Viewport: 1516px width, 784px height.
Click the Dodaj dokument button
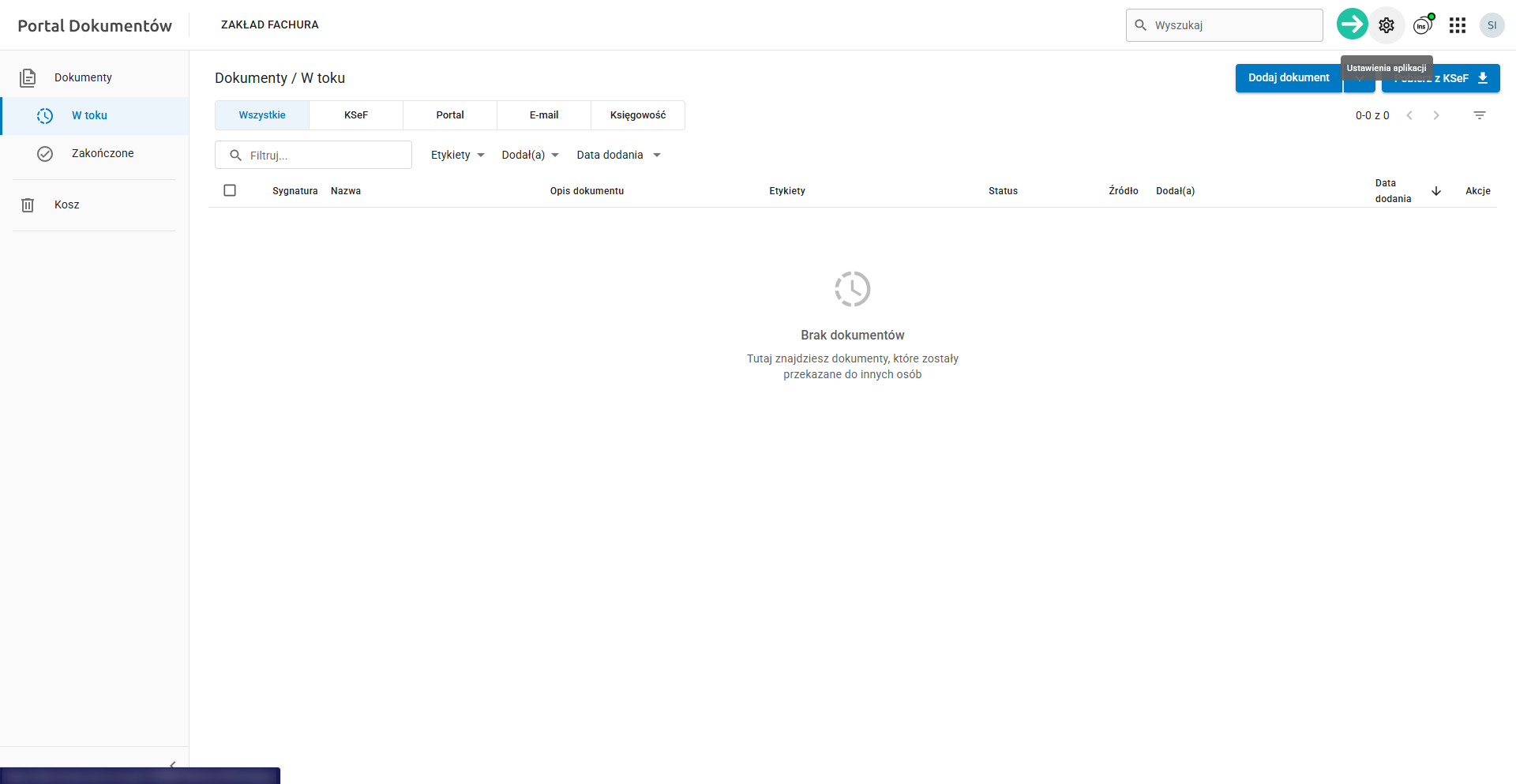pos(1288,78)
